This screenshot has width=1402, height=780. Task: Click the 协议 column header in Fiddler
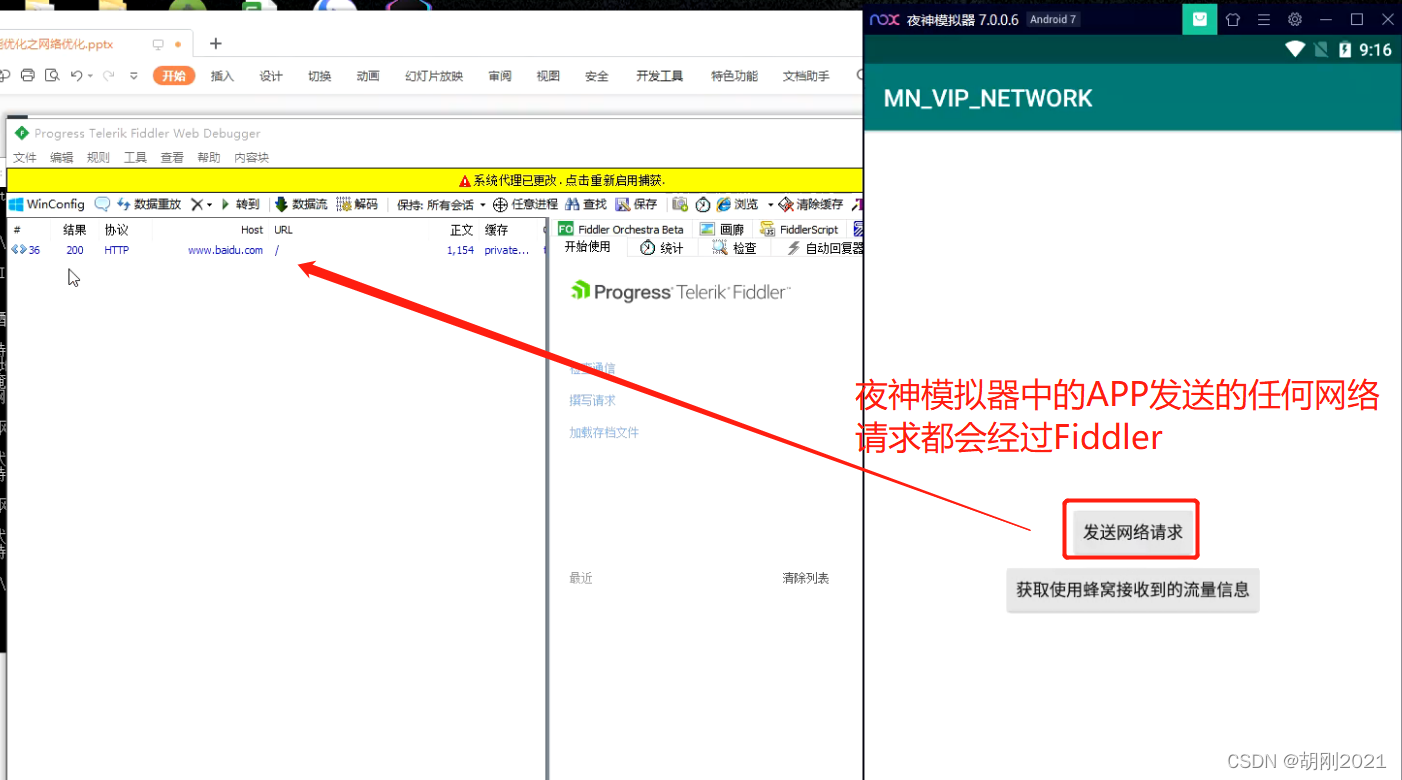[117, 230]
